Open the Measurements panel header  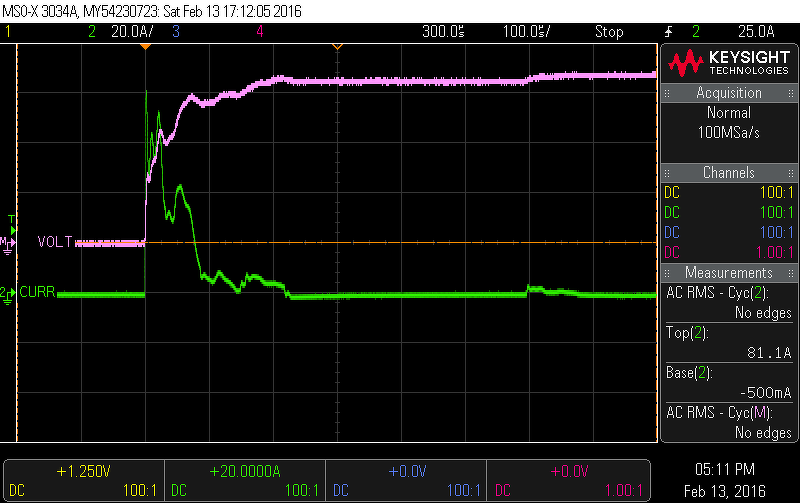[x=729, y=273]
